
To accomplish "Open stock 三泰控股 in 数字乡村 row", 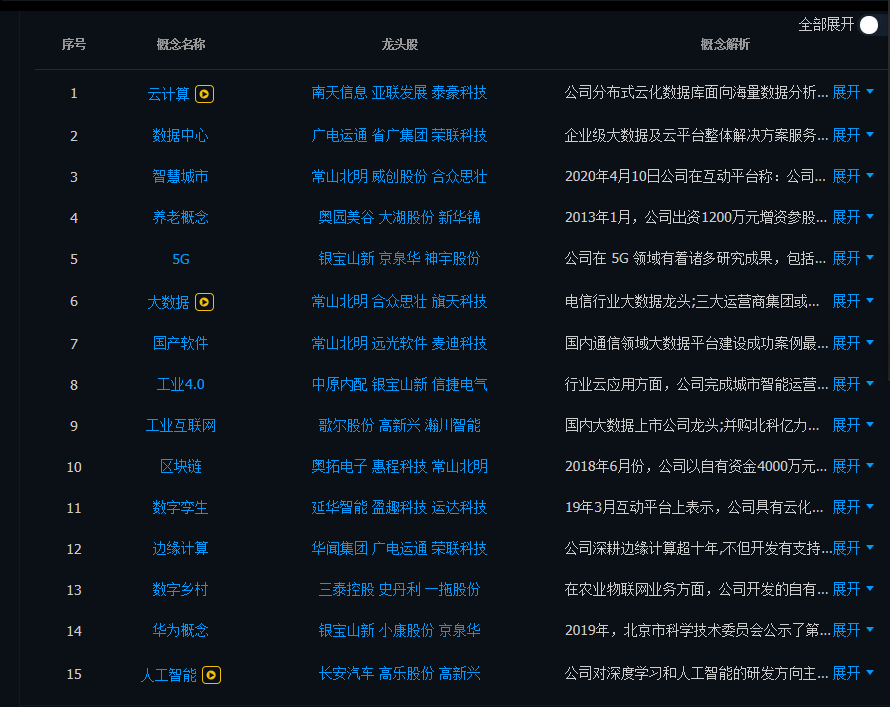I will point(346,590).
